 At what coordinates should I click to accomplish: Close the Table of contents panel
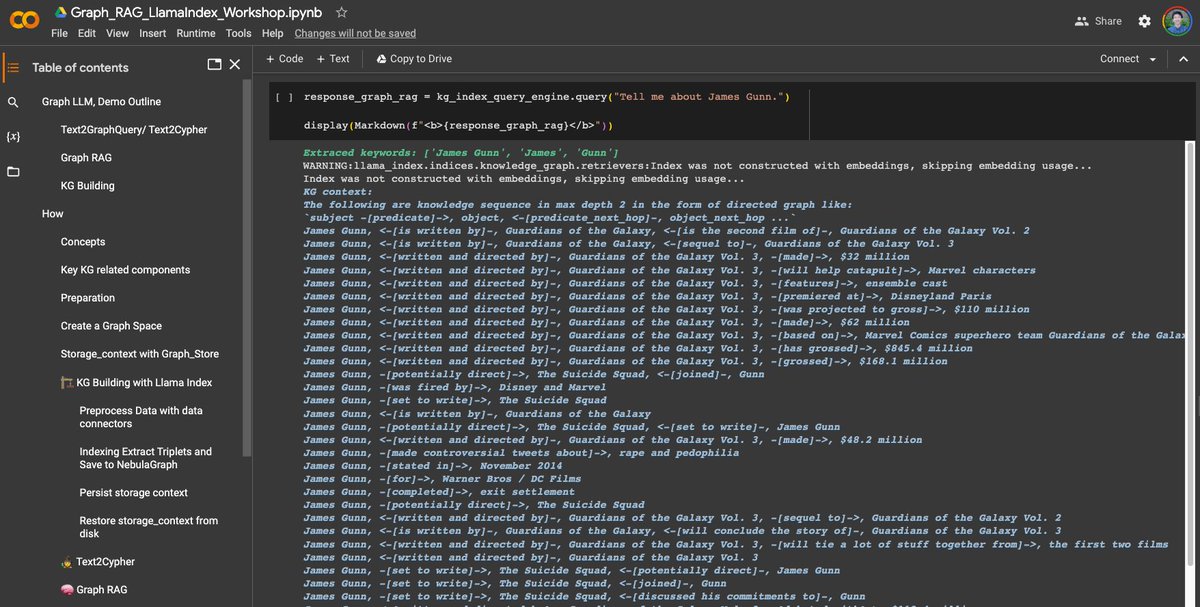coord(235,65)
